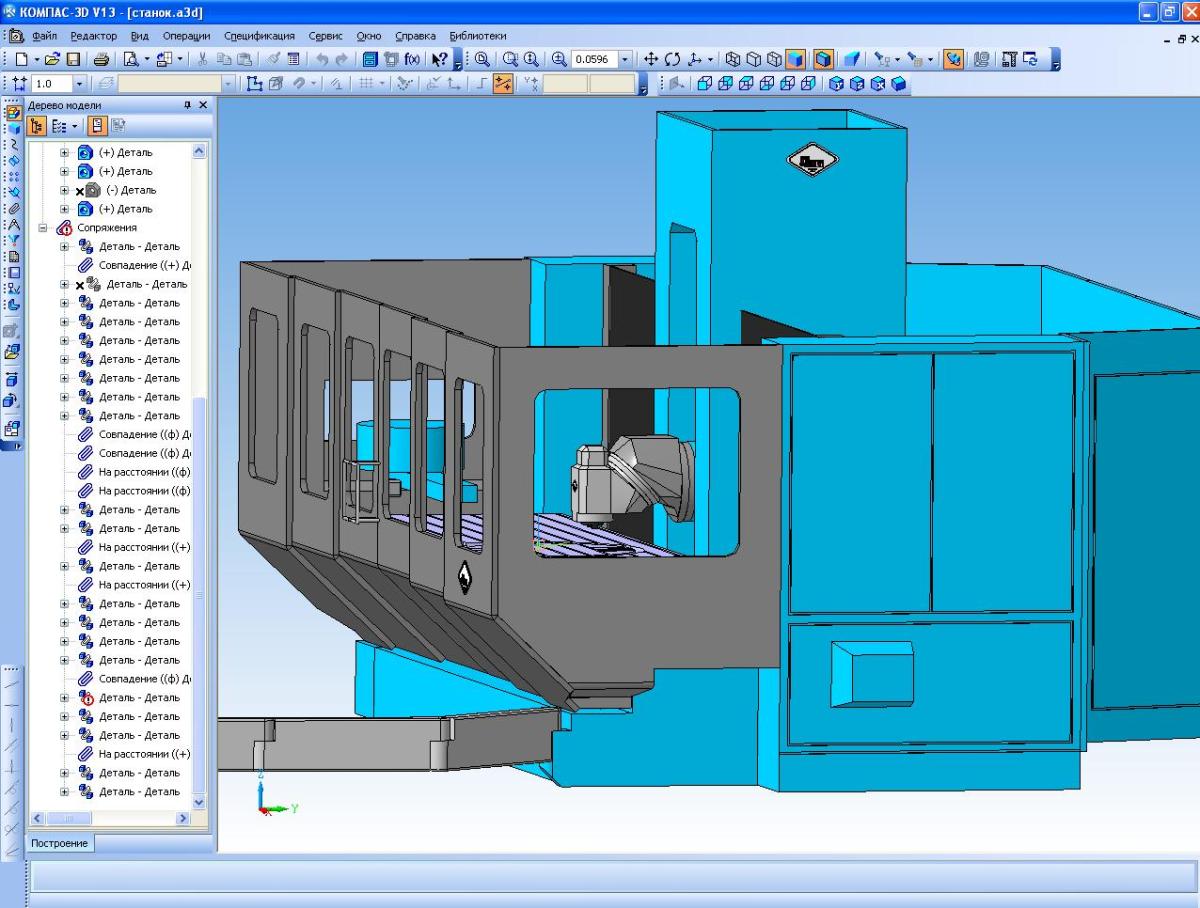Select the Rotate view tool
Viewport: 1200px width, 908px height.
pos(672,60)
